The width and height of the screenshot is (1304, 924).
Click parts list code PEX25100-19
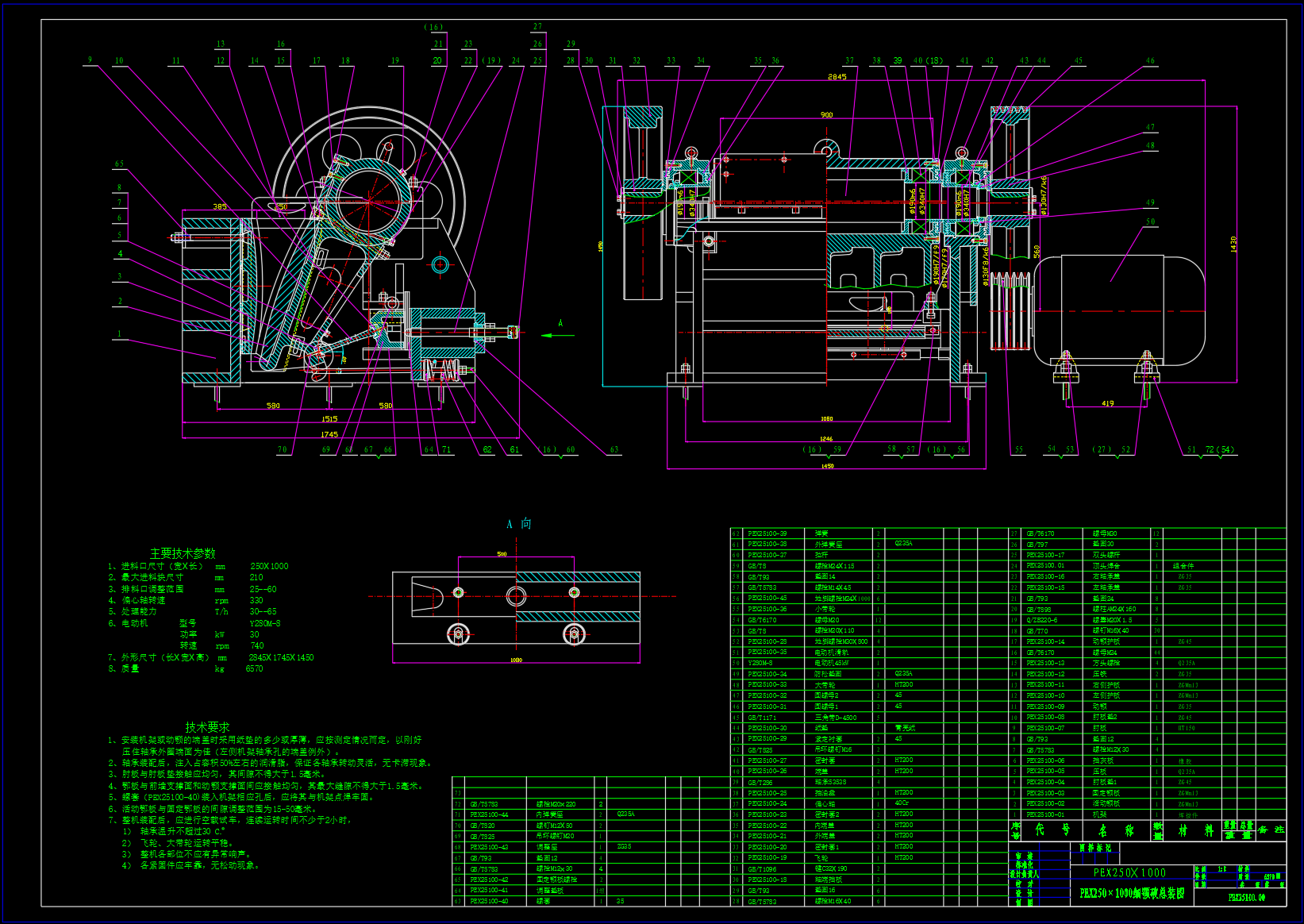[x=767, y=857]
